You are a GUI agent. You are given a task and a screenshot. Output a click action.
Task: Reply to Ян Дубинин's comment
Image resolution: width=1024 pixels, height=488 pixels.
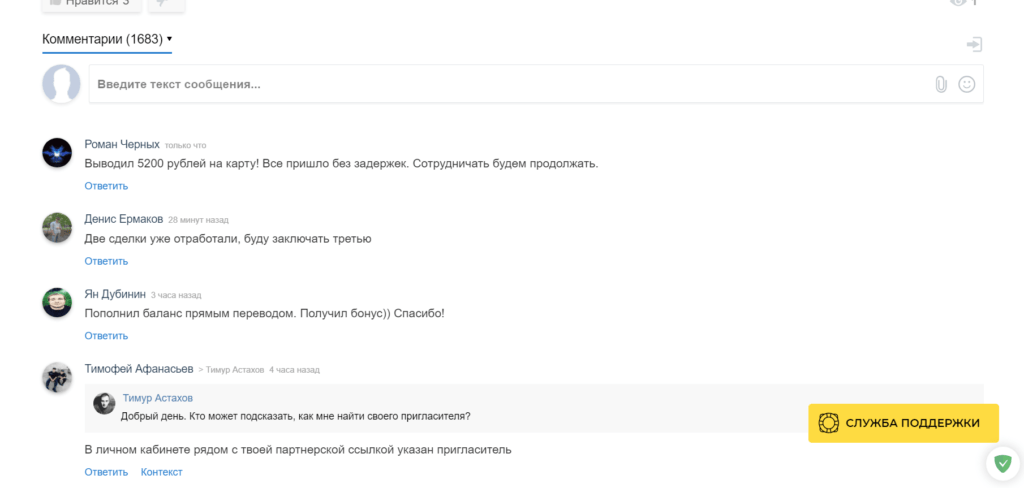pos(106,336)
